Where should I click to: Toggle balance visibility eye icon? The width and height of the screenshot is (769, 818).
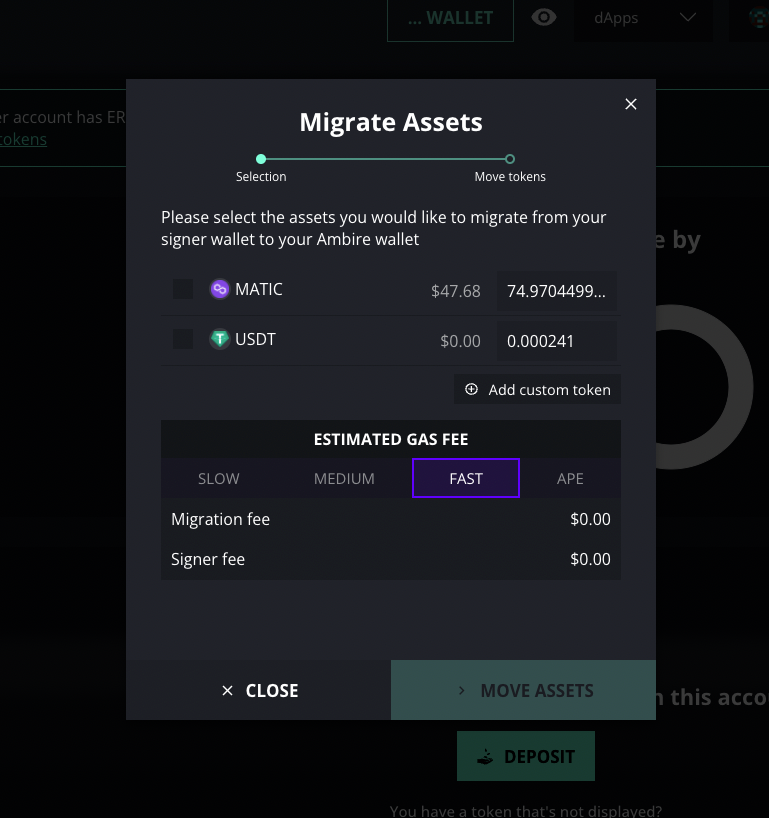pyautogui.click(x=544, y=18)
